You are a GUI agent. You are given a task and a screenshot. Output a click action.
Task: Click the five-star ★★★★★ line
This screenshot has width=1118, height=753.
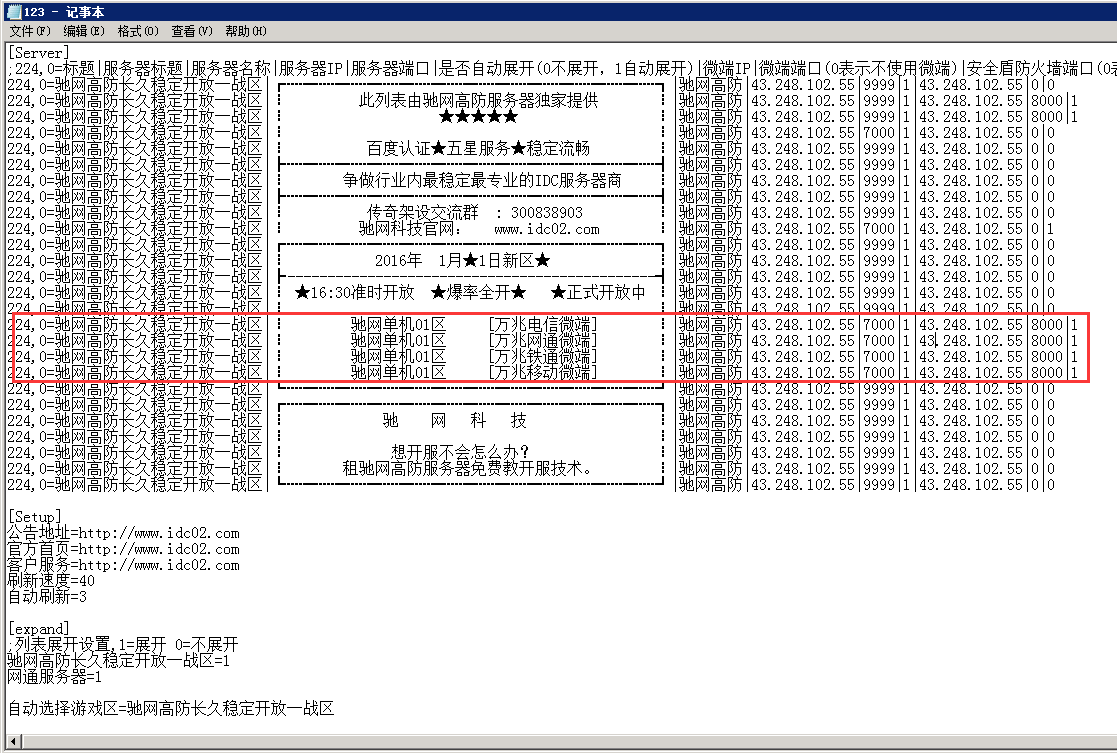coord(478,116)
